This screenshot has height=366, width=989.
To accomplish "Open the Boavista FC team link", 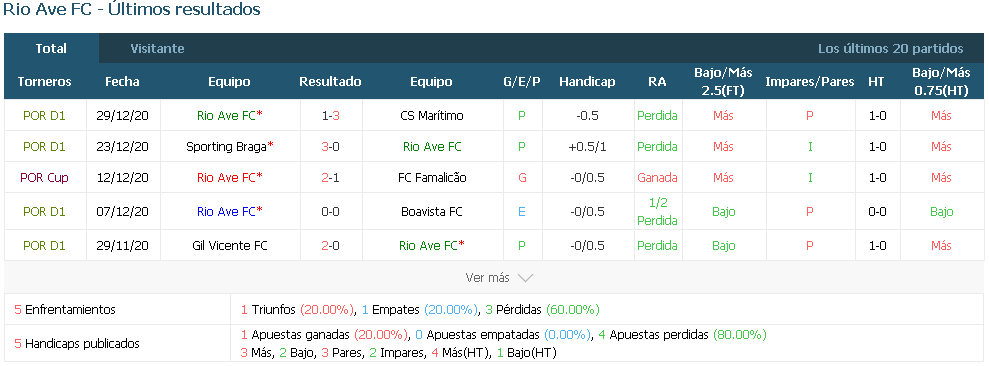I will point(431,211).
